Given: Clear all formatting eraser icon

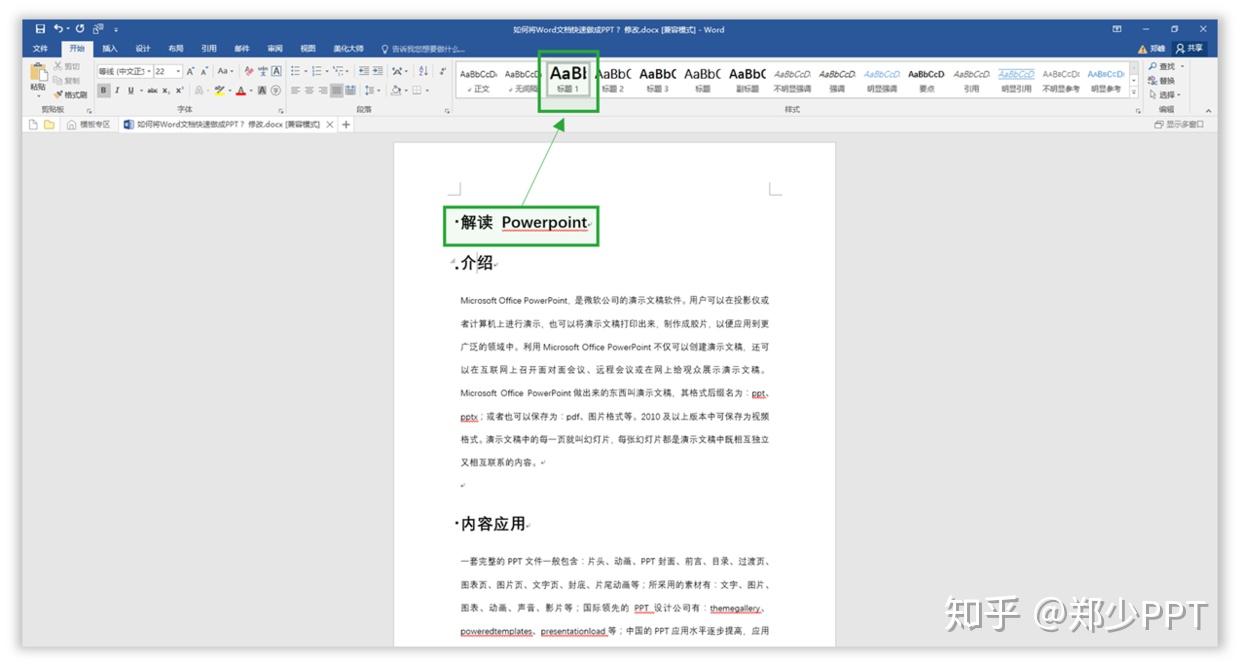Looking at the screenshot, I should click(249, 72).
